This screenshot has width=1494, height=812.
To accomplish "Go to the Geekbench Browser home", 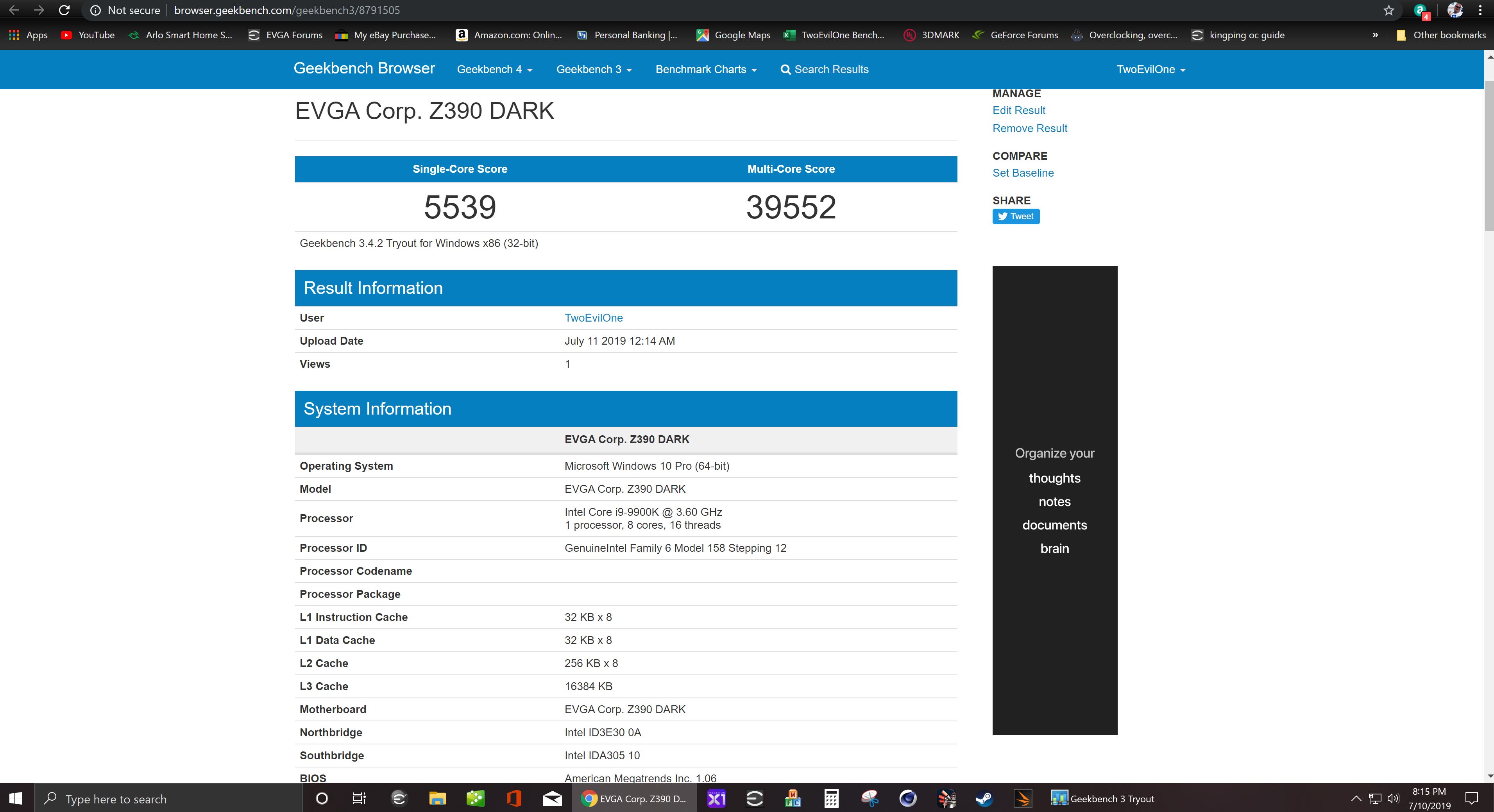I will 364,68.
